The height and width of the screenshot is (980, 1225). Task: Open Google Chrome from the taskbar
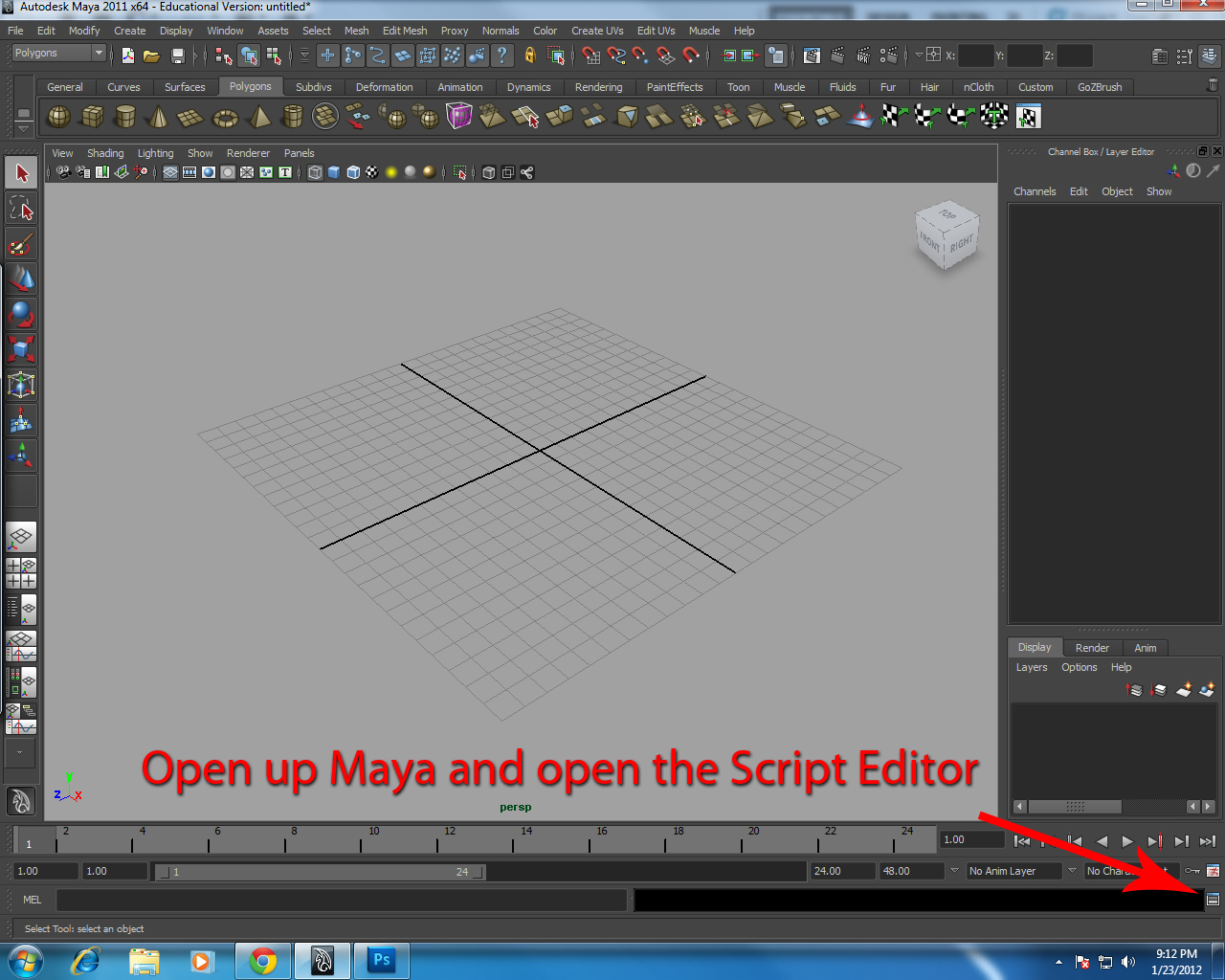click(x=263, y=960)
